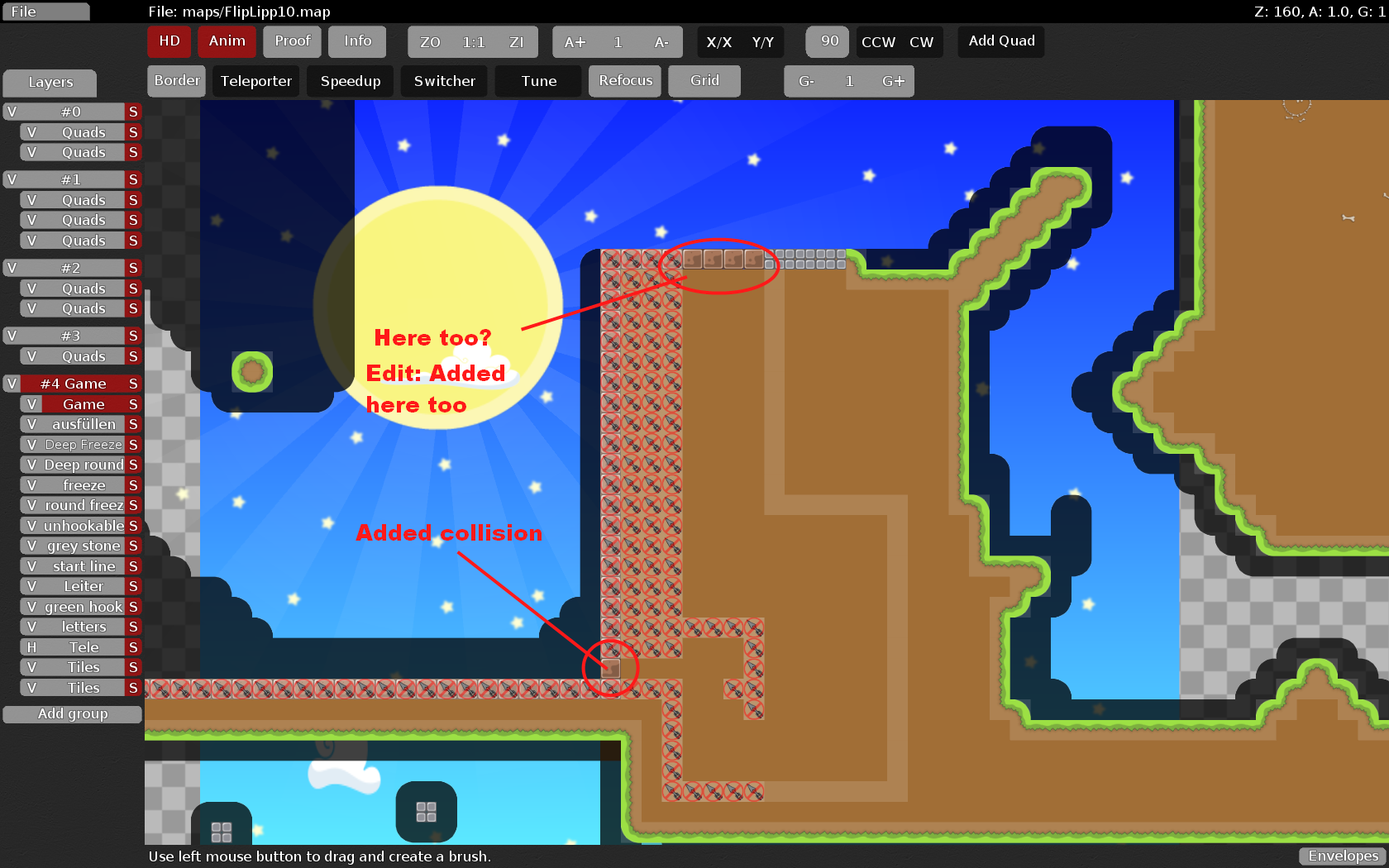
Task: Click Add group in layers panel
Action: [73, 713]
